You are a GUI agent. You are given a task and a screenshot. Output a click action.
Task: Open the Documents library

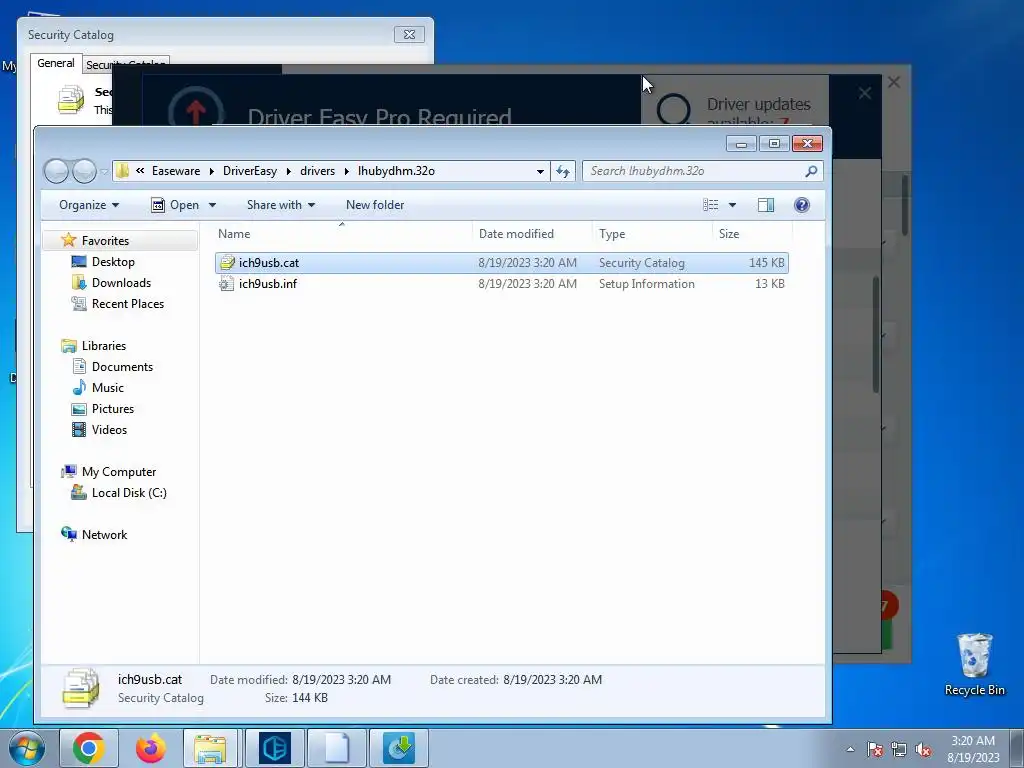pos(122,366)
